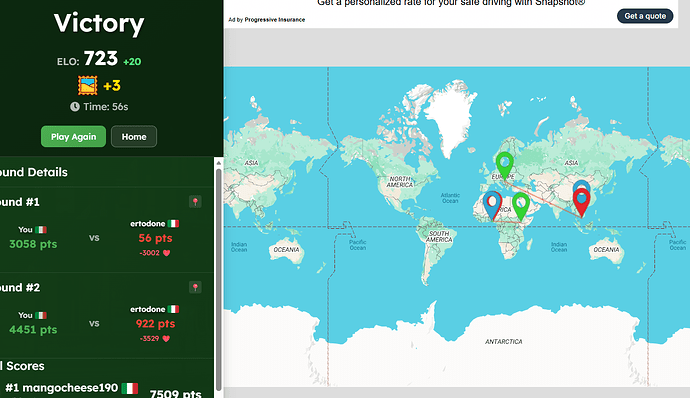
Task: Click Italy flag beside You in Round #1
Action: (41, 229)
